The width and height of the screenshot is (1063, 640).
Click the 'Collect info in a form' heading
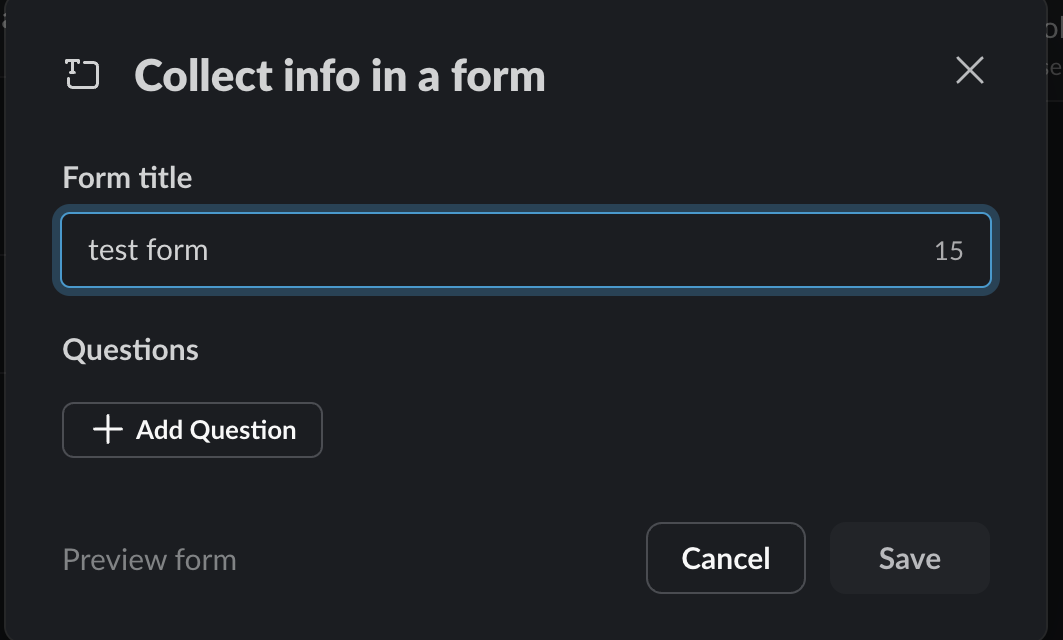pos(340,76)
